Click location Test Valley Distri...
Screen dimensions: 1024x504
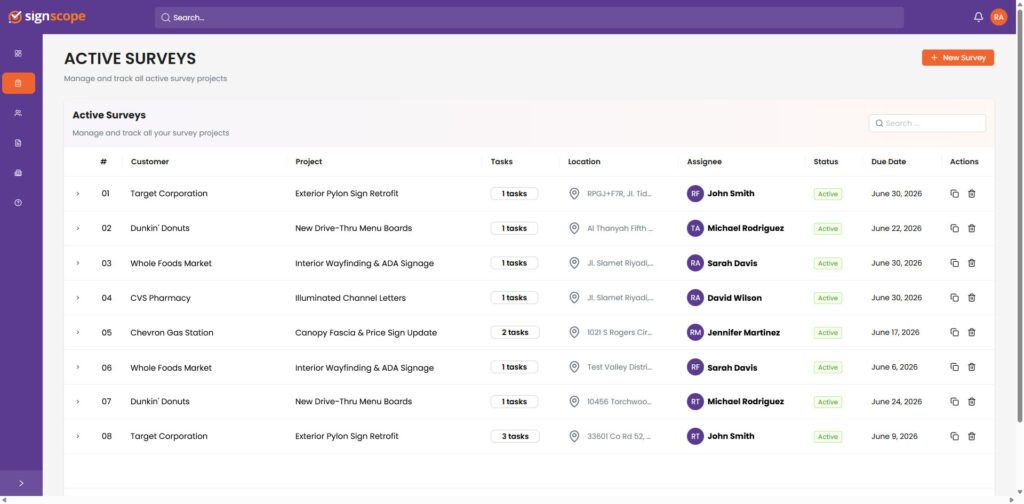point(619,367)
